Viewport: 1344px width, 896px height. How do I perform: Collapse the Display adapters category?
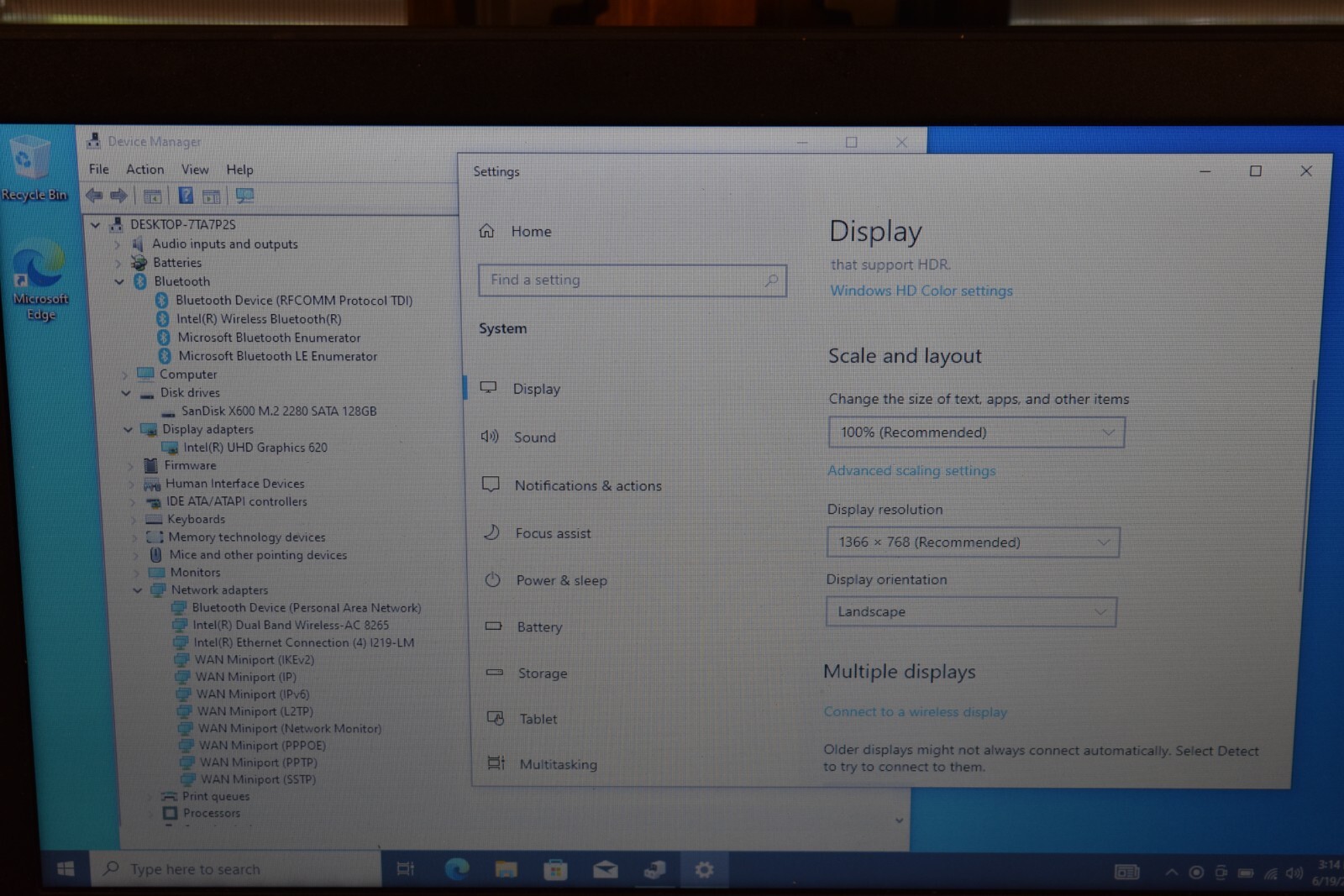128,429
